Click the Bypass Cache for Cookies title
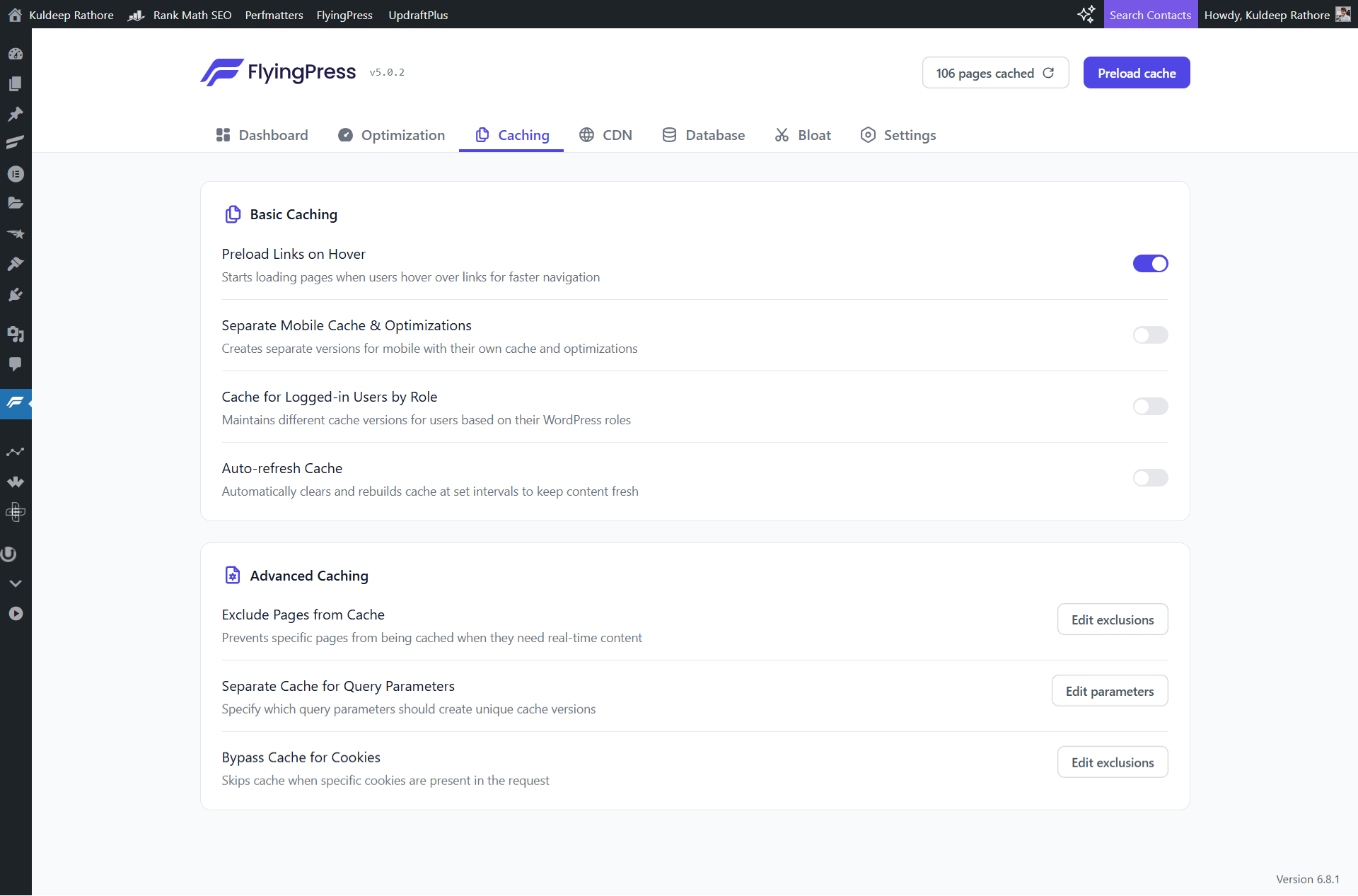 click(x=301, y=757)
